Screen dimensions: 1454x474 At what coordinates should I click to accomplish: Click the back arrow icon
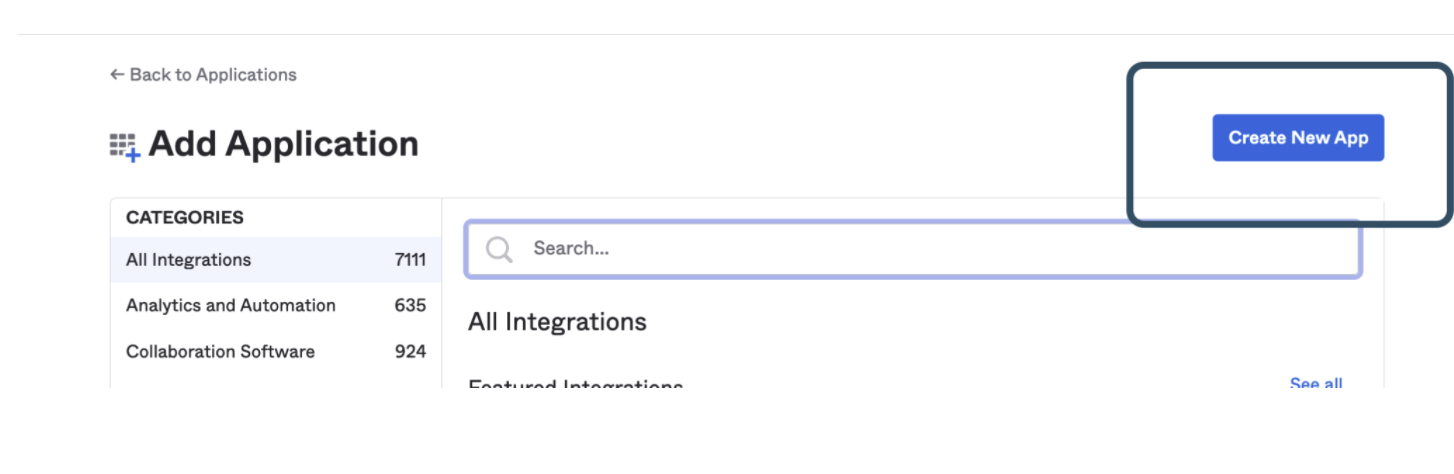(x=117, y=75)
